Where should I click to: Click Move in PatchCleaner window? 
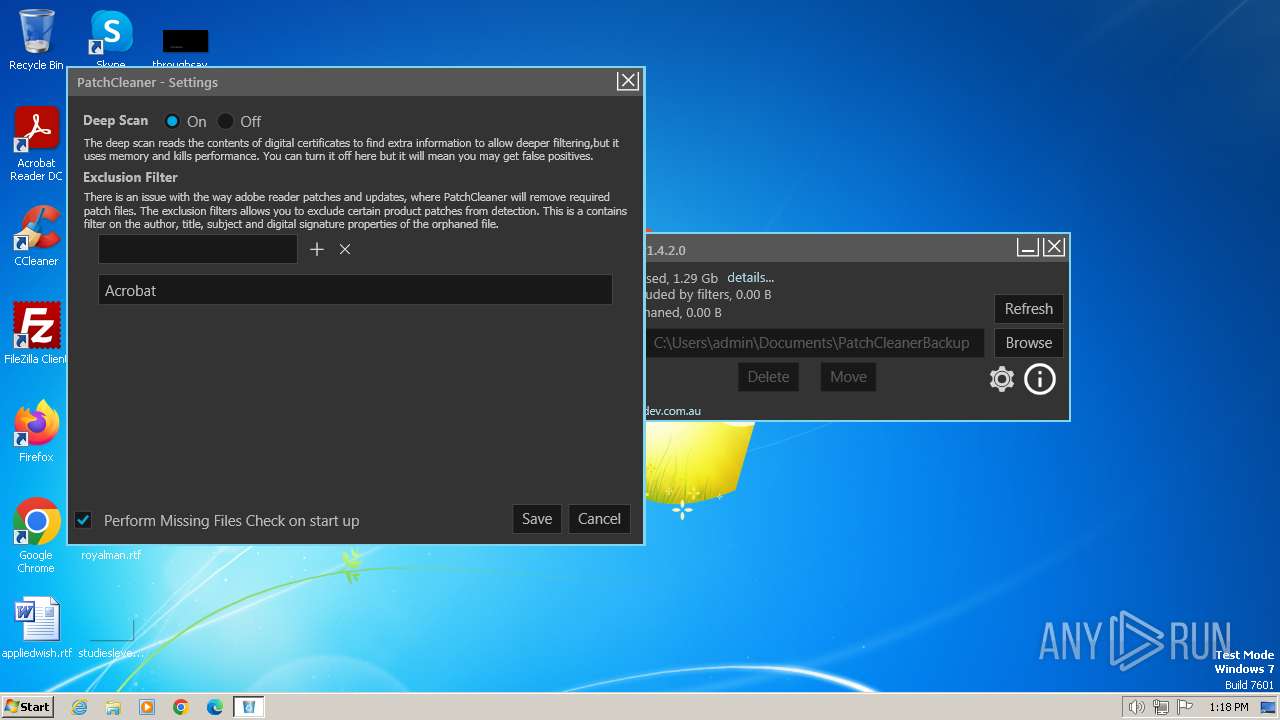point(848,376)
